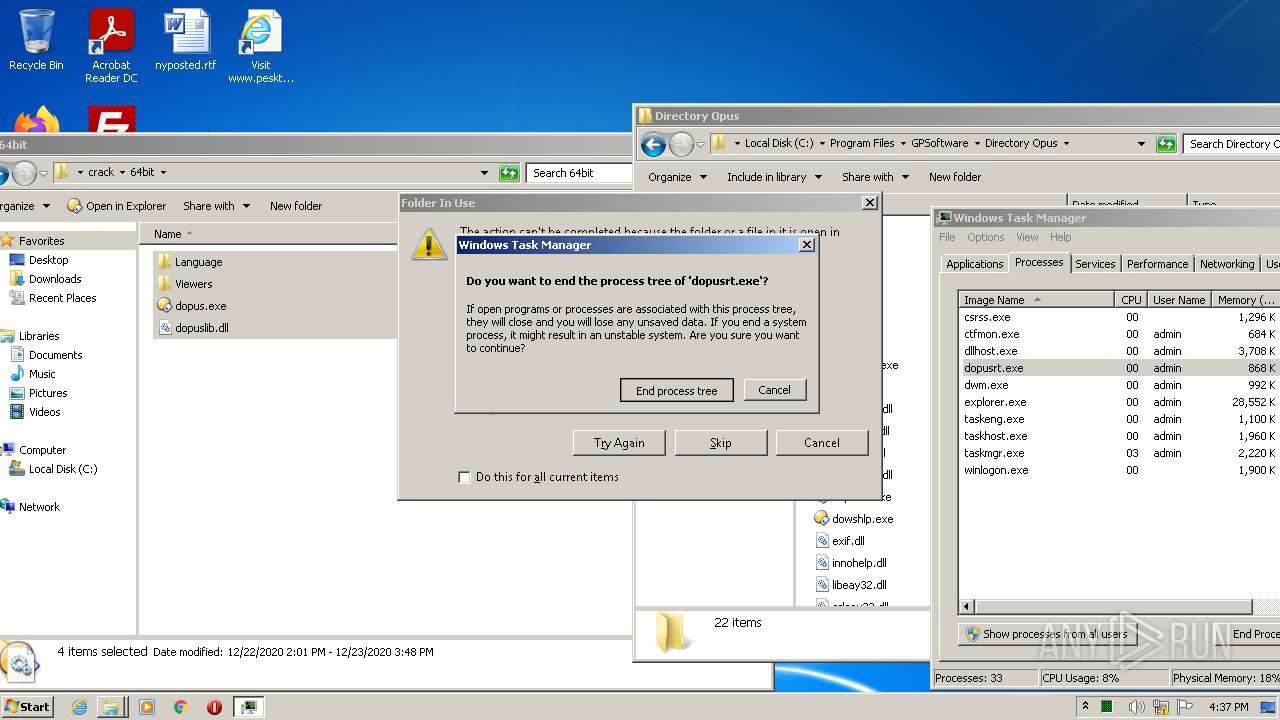
Task: Click Chrome taskbar icon
Action: point(181,707)
